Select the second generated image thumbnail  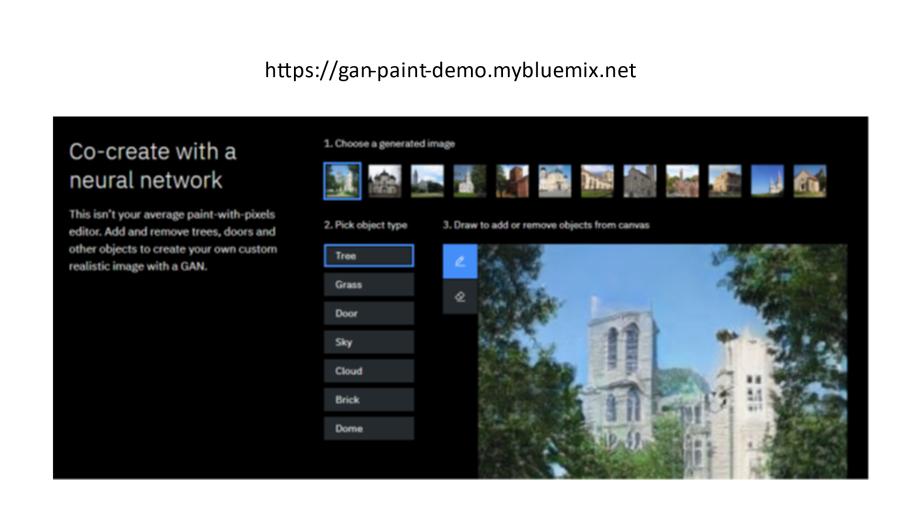384,181
